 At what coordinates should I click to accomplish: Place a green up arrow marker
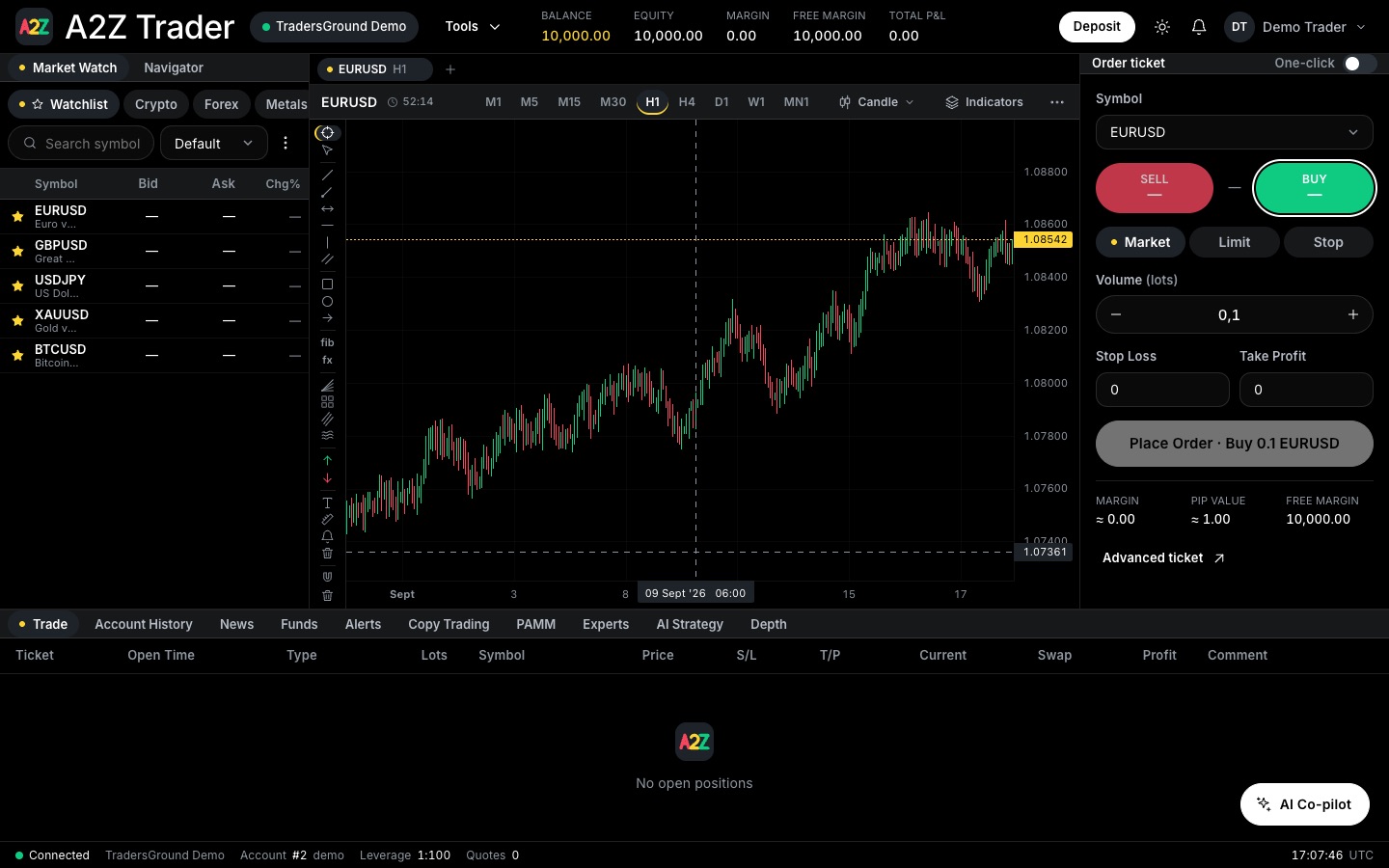327,461
